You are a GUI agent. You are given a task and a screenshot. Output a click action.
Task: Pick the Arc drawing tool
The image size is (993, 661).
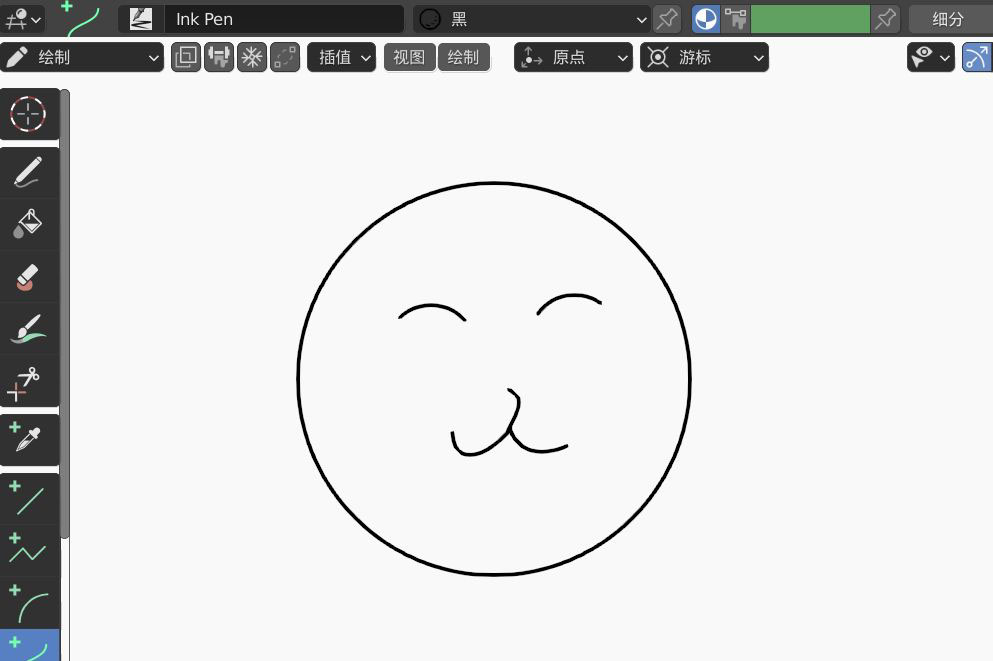(x=28, y=602)
